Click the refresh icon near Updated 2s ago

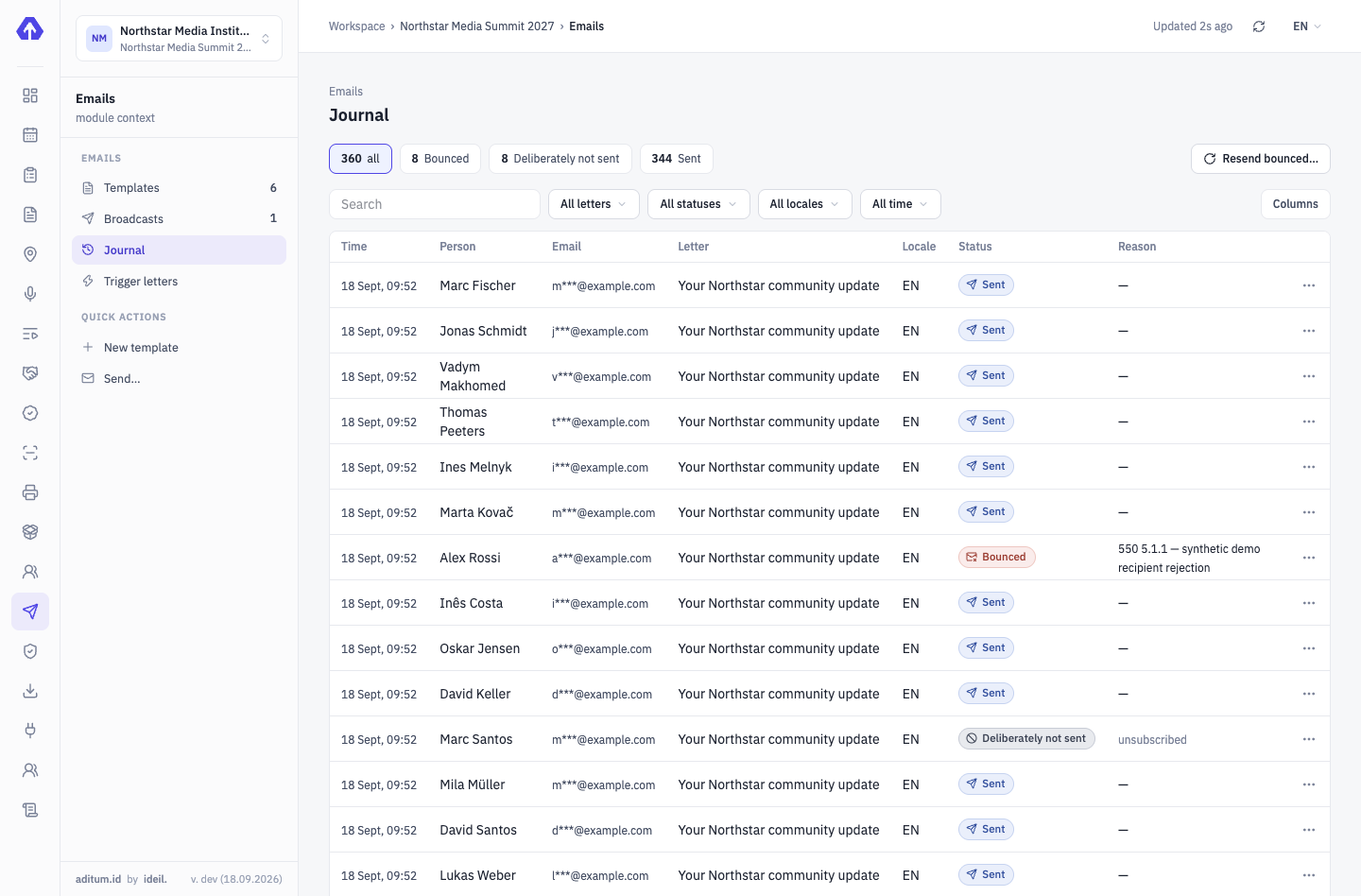1259,26
